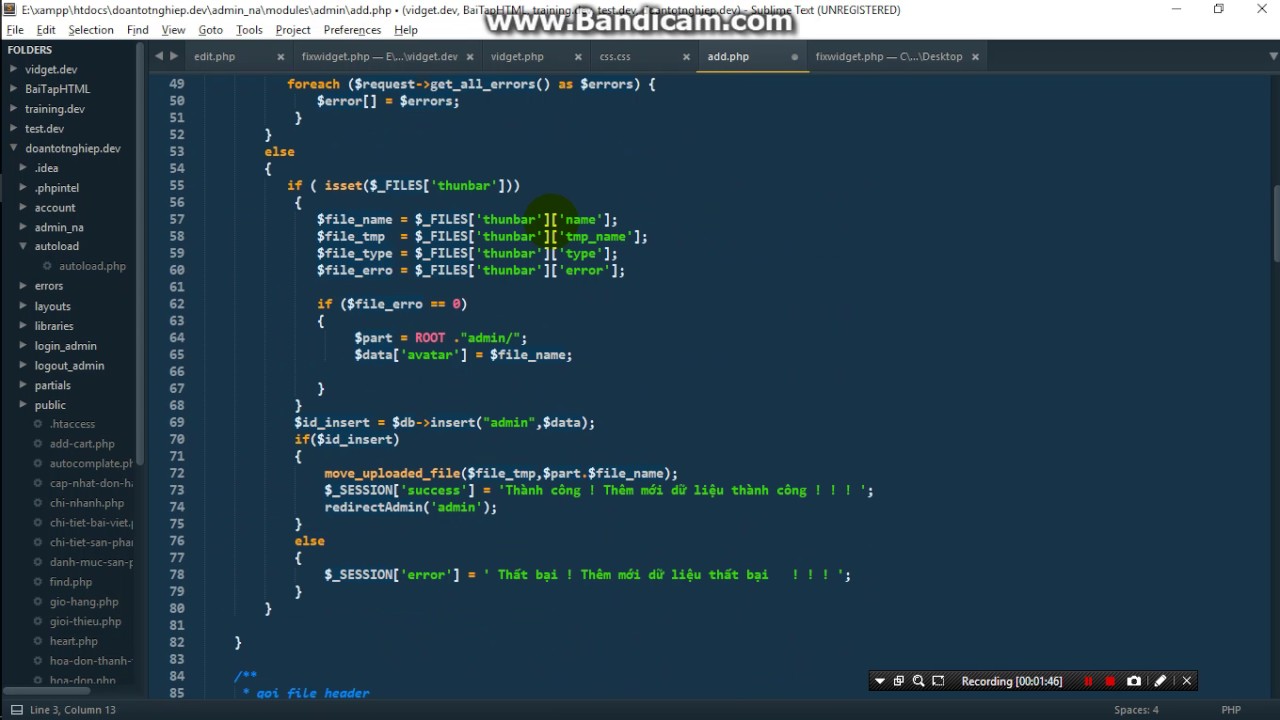Open .htaccess file in sidebar
This screenshot has height=720, width=1280.
coord(72,424)
